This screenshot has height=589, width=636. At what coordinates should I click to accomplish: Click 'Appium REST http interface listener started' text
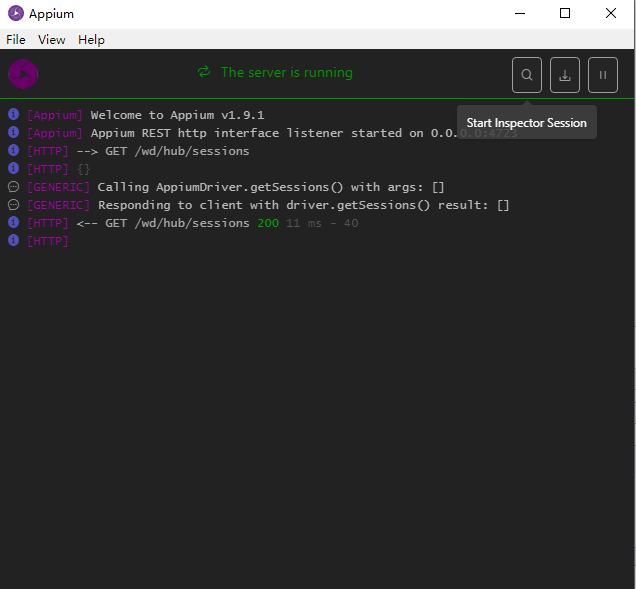click(x=246, y=133)
